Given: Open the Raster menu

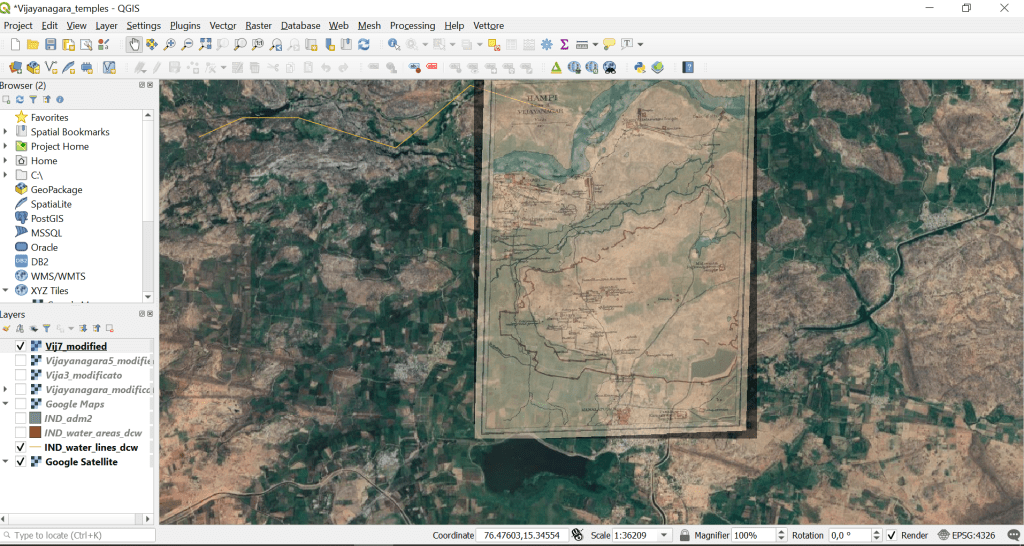Looking at the screenshot, I should click(258, 25).
